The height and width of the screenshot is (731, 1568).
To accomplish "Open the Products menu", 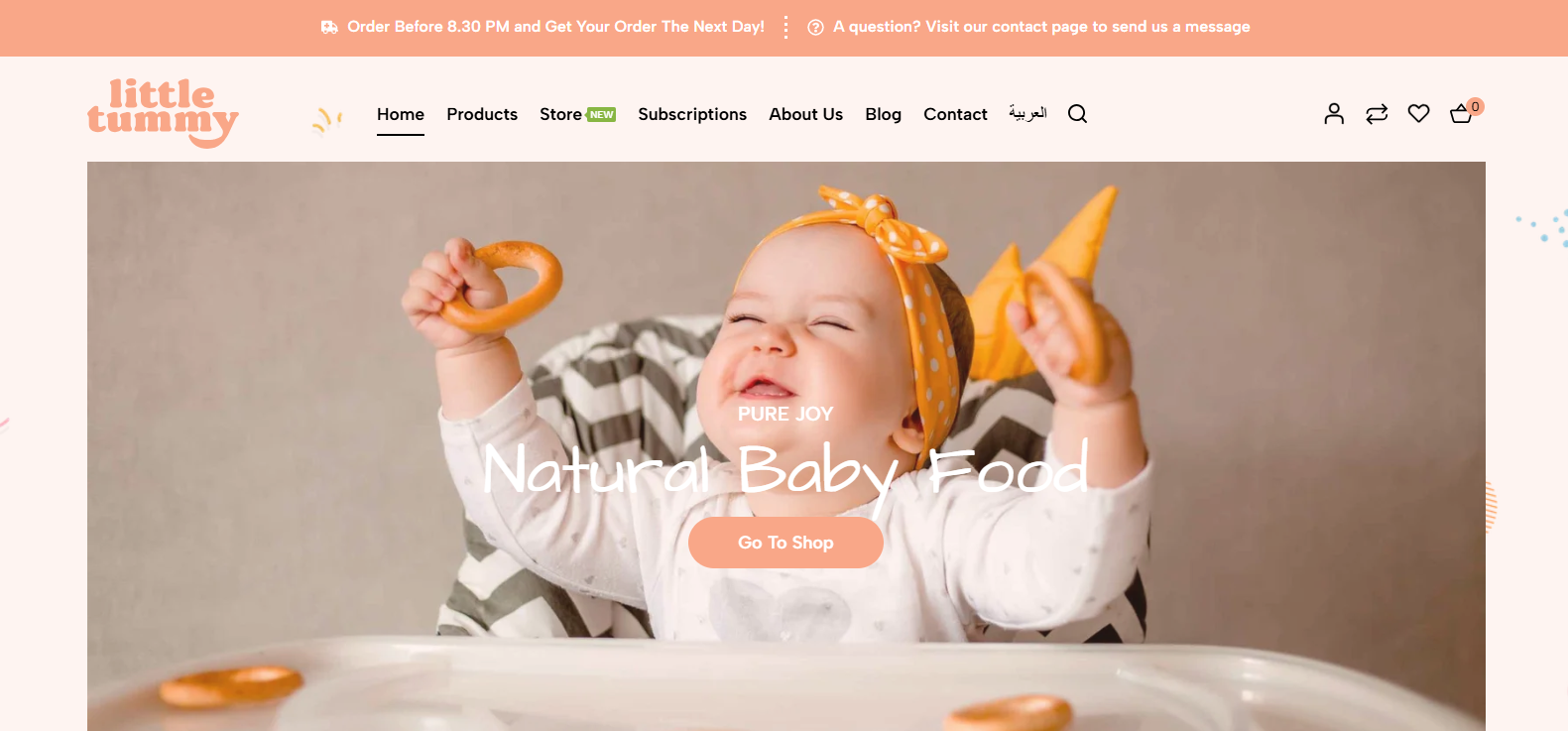I will (482, 114).
